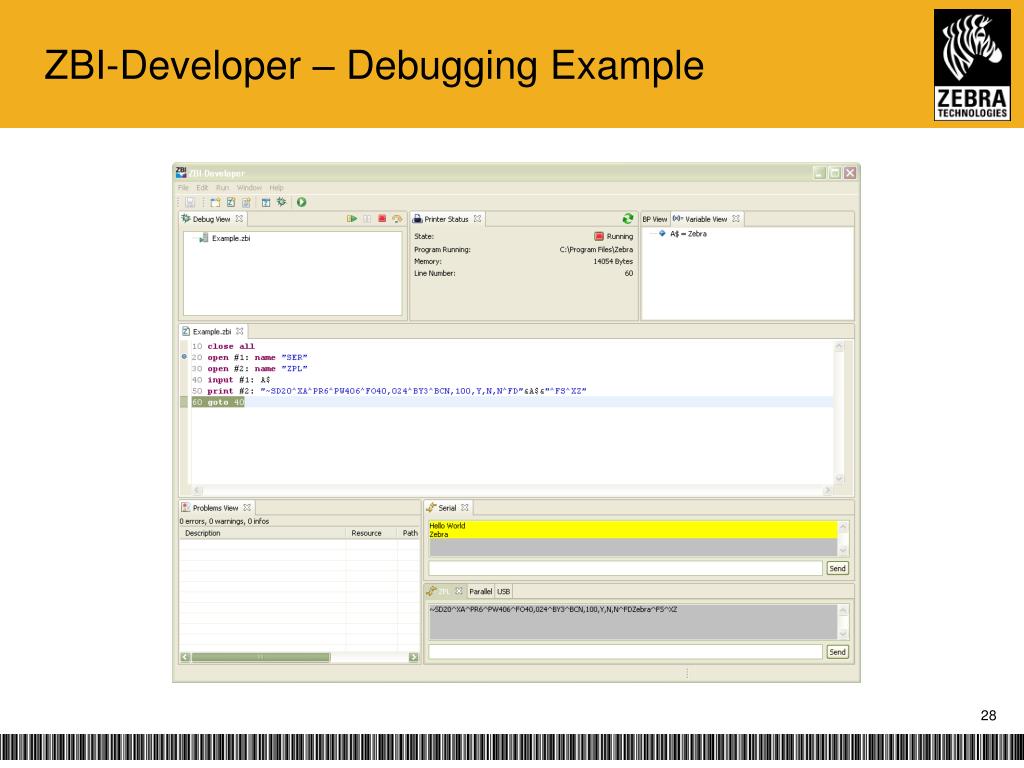1024x768 pixels.
Task: Click the Resource column header
Action: (372, 533)
